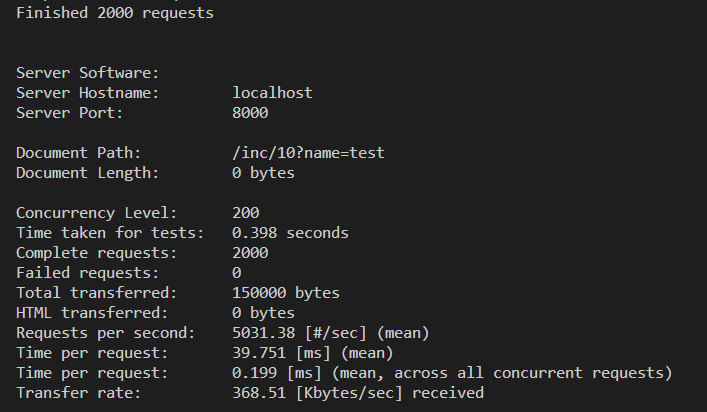Click the 'Failed requests:' label
This screenshot has width=707, height=412.
88,273
